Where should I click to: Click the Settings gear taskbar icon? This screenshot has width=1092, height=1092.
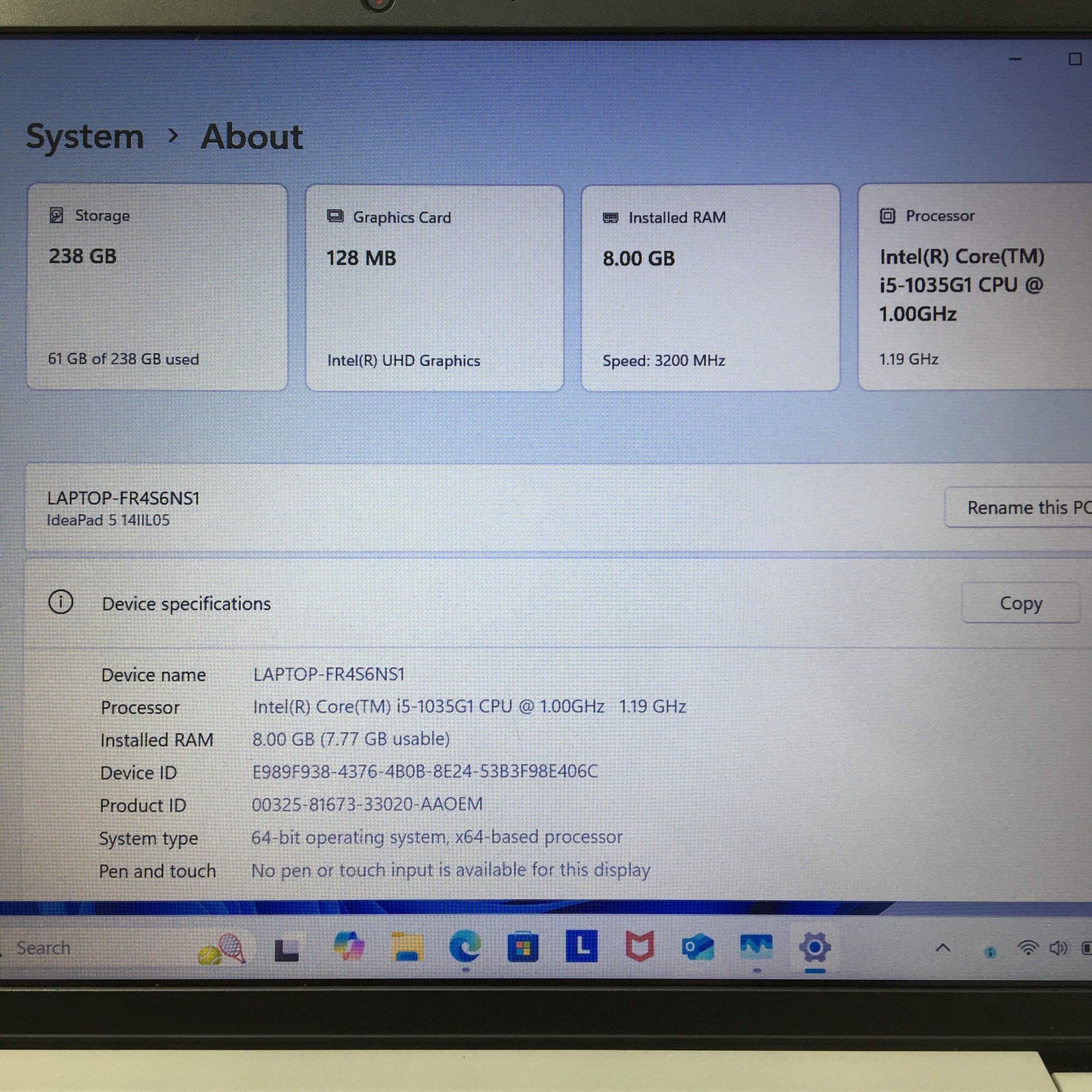815,947
